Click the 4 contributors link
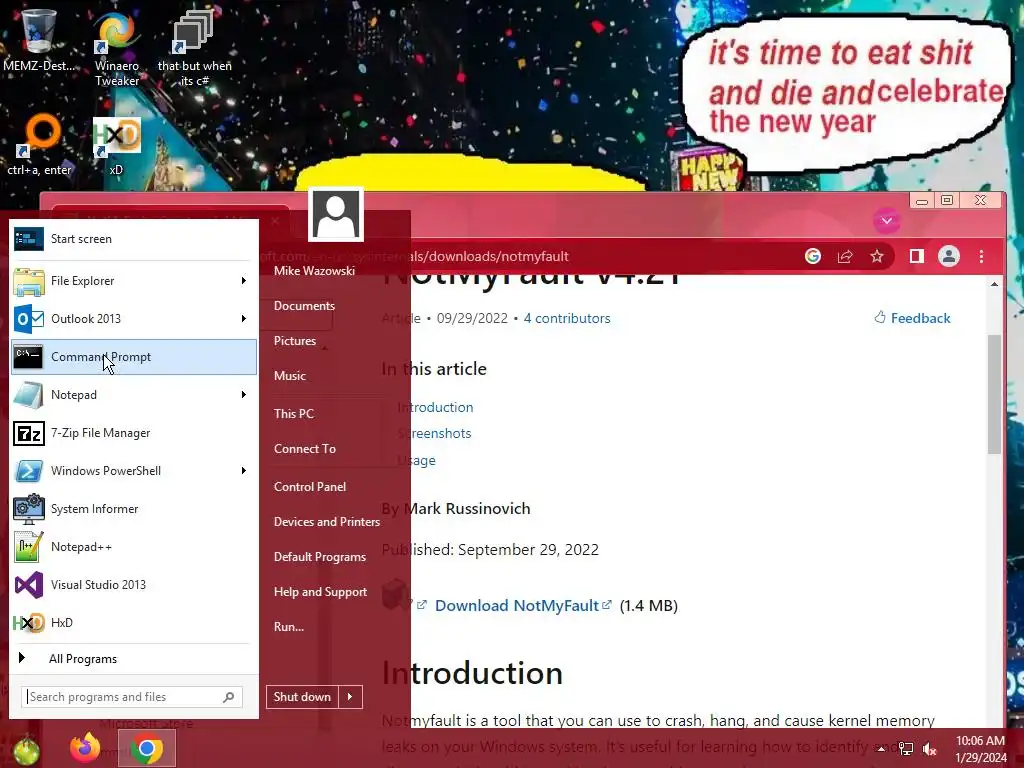The width and height of the screenshot is (1024, 768). click(x=567, y=318)
